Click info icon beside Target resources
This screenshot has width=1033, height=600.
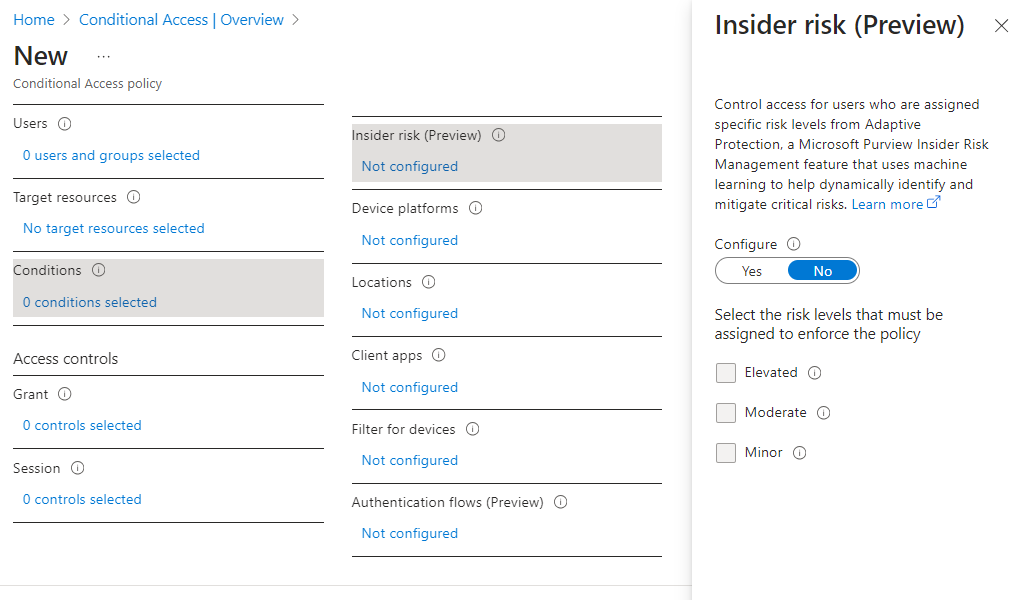coord(134,198)
